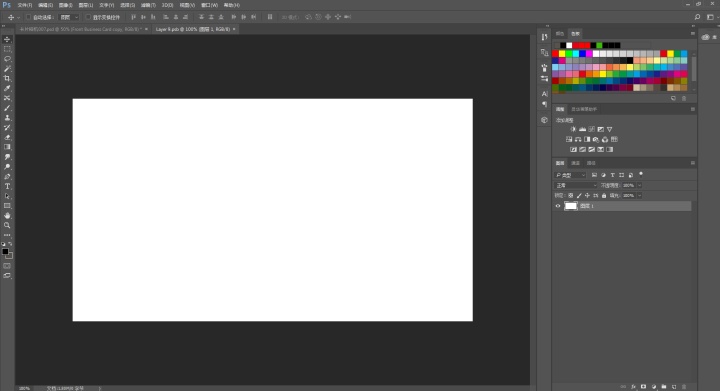Click the search icon in options bar
This screenshot has height=391, width=720.
pos(698,17)
